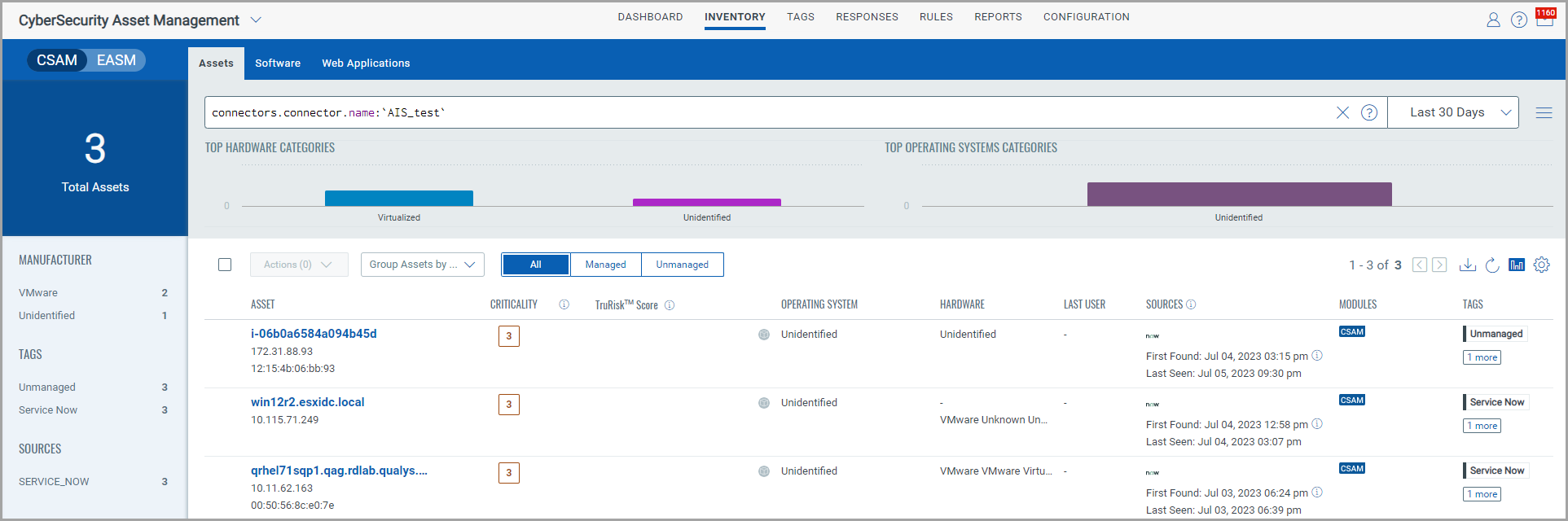
Task: Open table column settings gear
Action: pos(1541,265)
